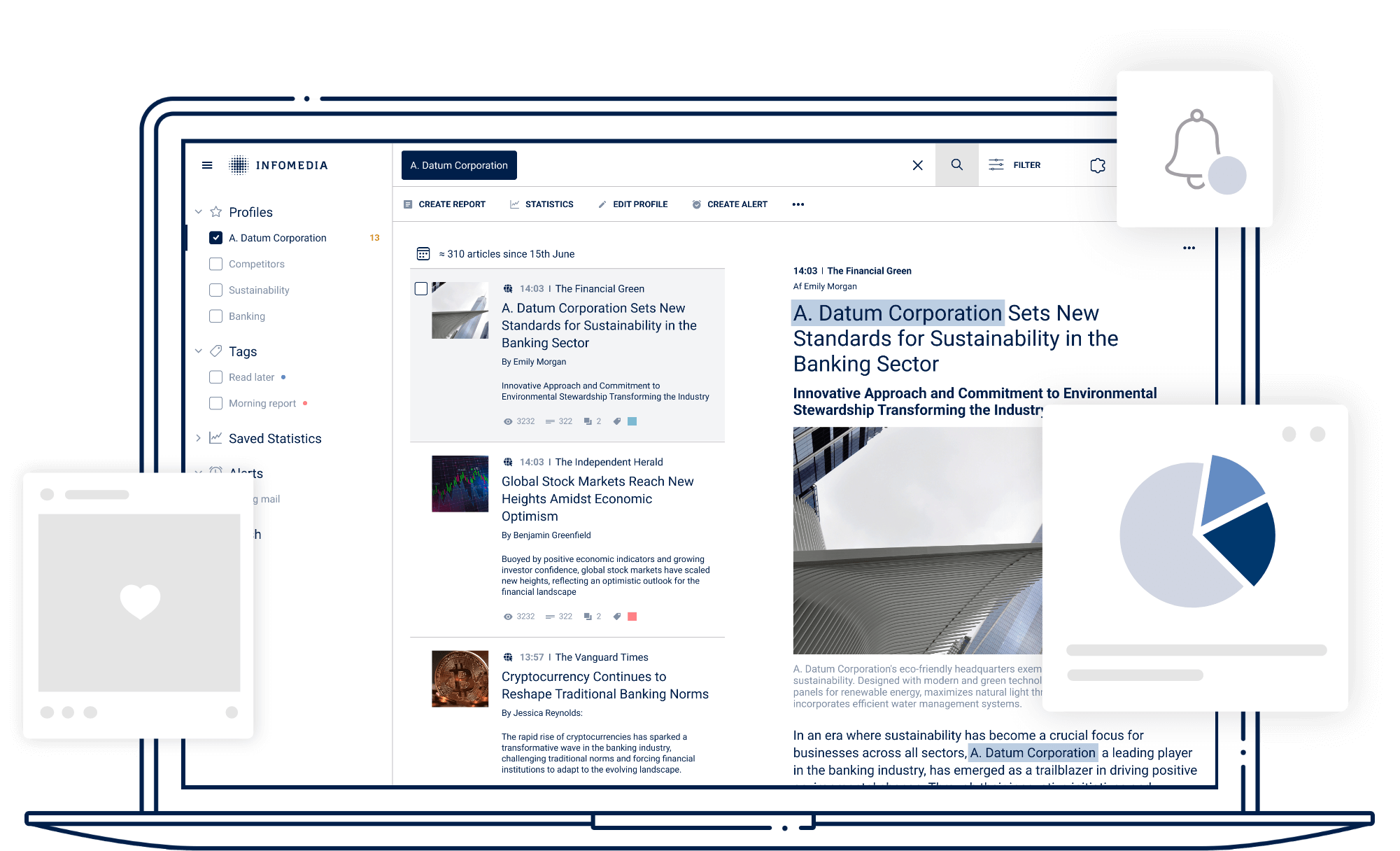Expand the Saved Statistics section
Image resolution: width=1400 pixels, height=851 pixels.
(x=198, y=438)
